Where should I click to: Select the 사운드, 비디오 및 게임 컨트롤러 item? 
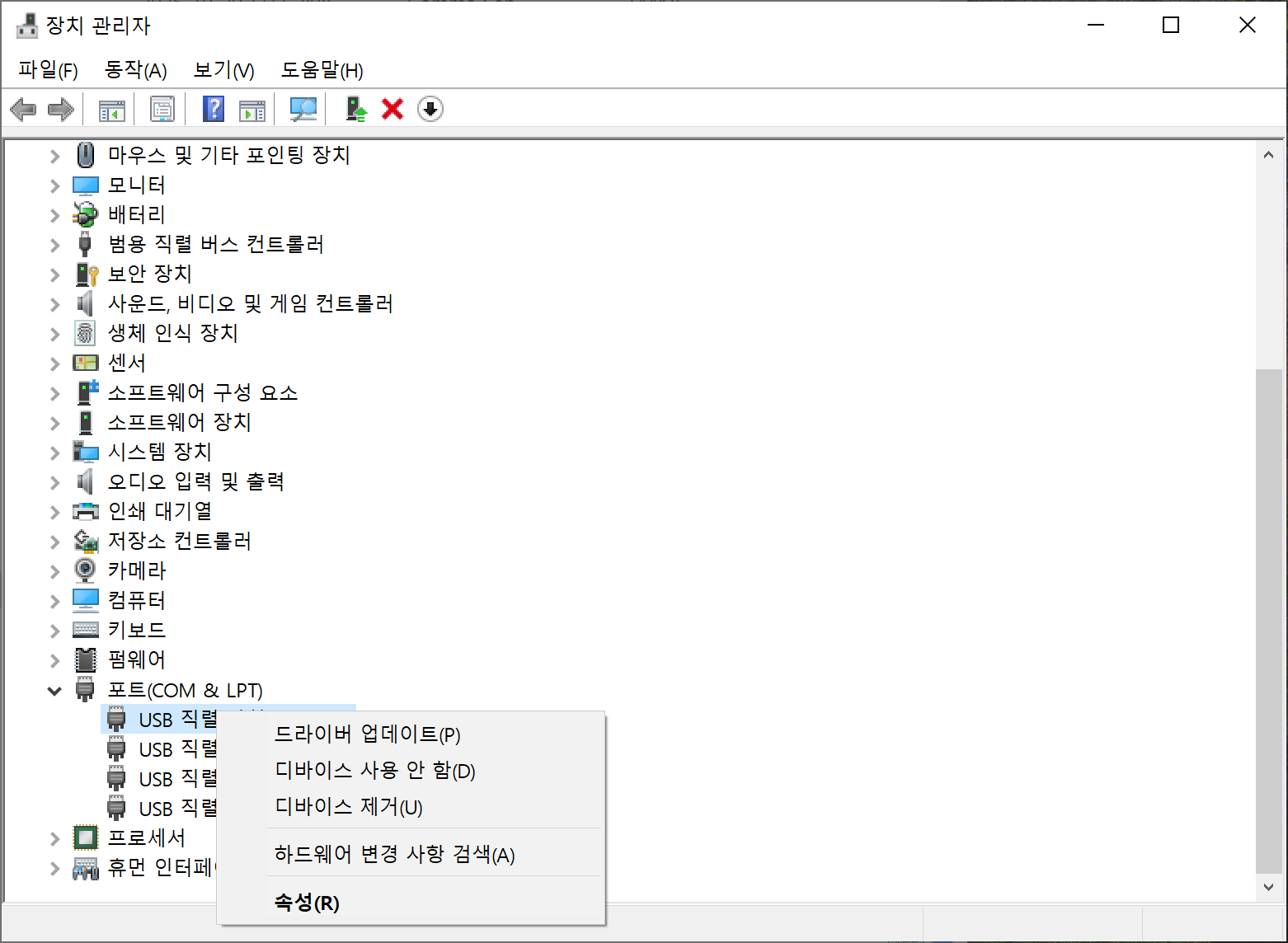pyautogui.click(x=250, y=304)
